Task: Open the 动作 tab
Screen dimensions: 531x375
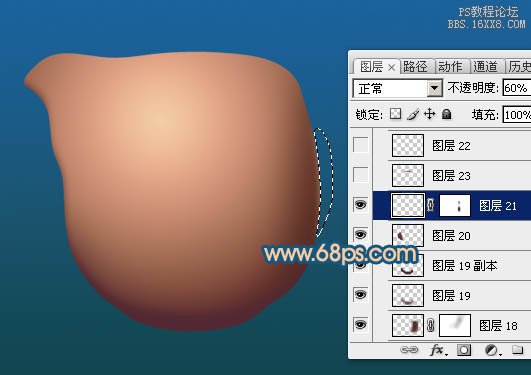Action: tap(450, 66)
